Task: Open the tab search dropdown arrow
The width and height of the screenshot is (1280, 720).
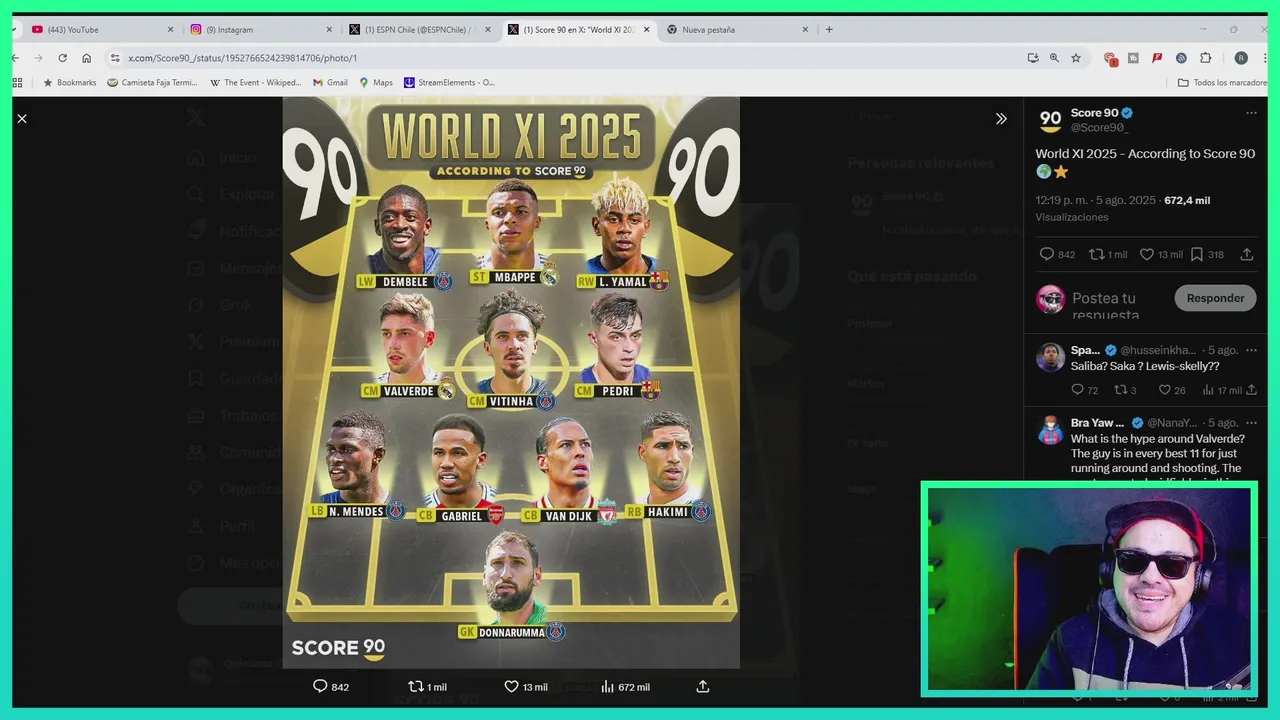Action: (16, 30)
